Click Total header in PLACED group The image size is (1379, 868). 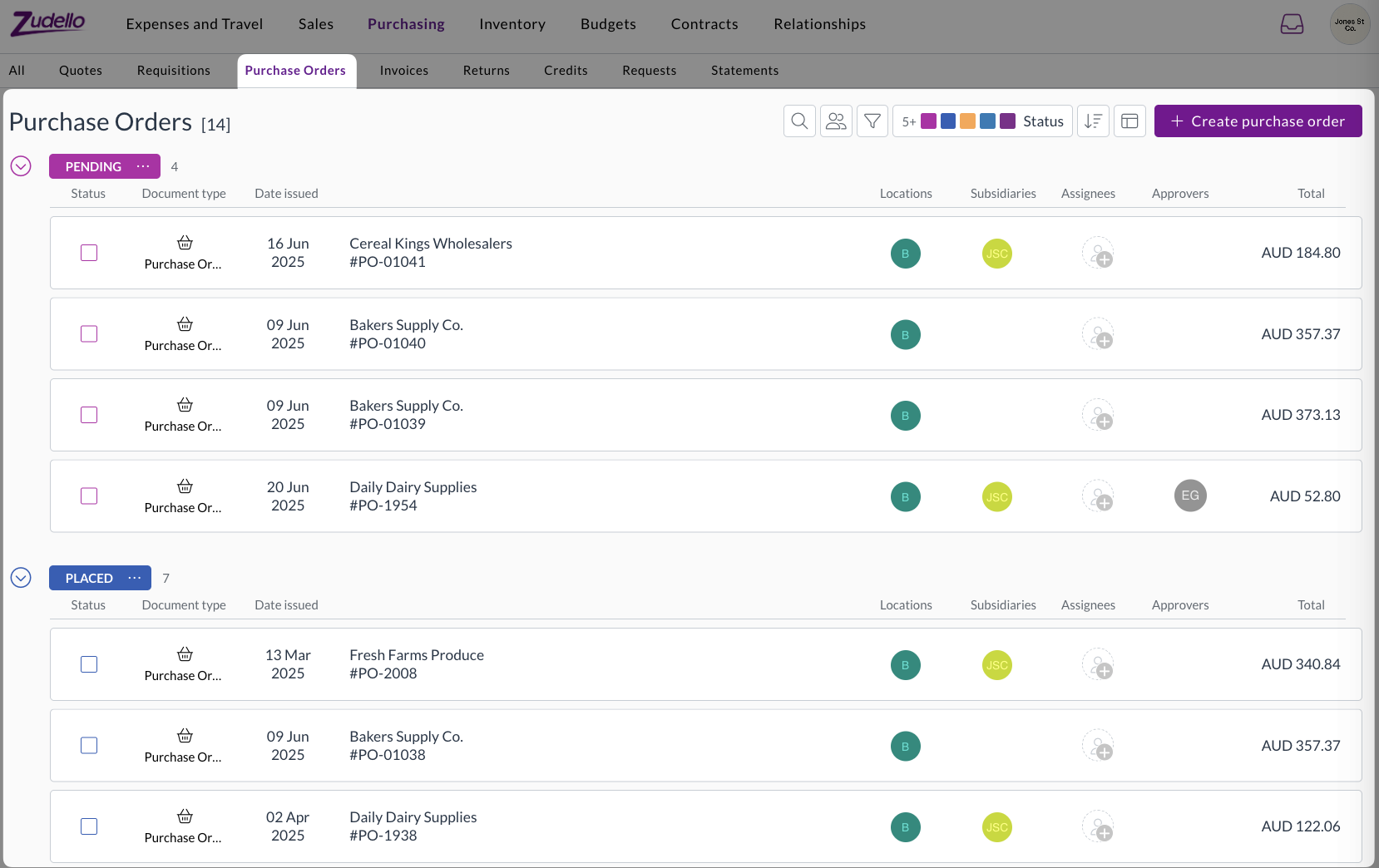(x=1311, y=605)
